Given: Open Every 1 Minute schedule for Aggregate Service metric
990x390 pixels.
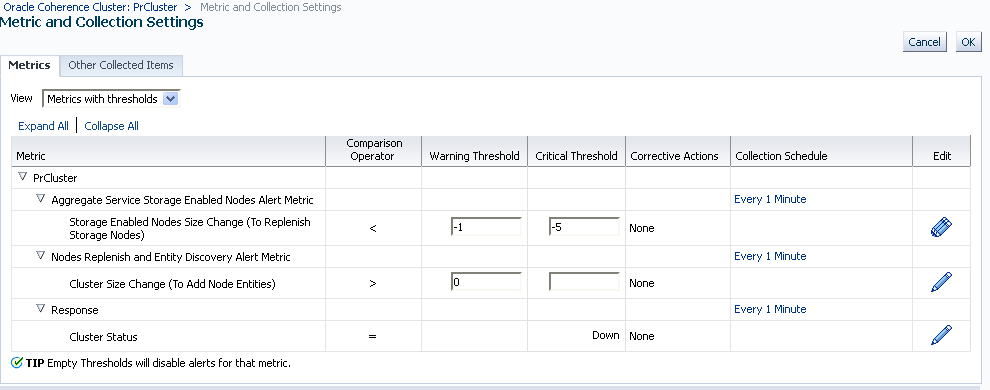Looking at the screenshot, I should tap(770, 199).
